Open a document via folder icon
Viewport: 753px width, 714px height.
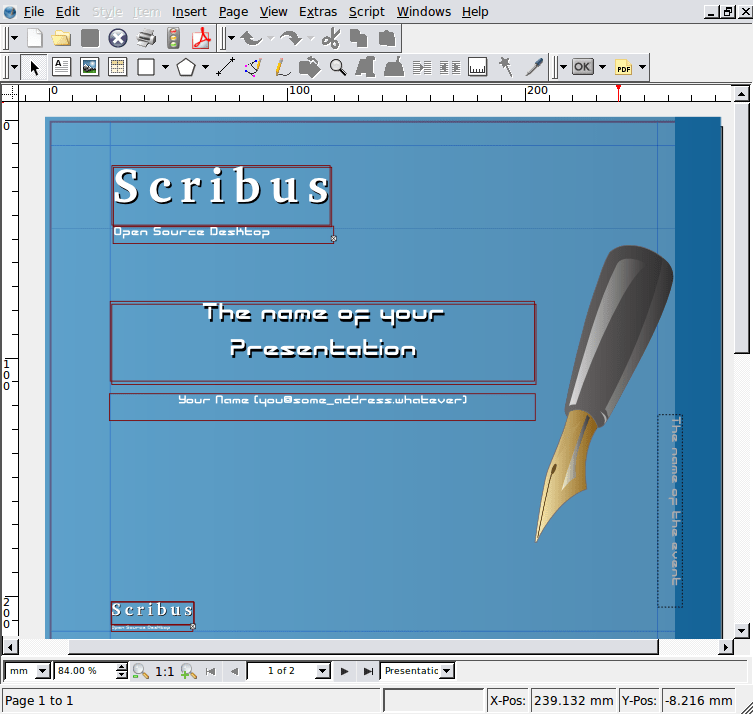click(61, 38)
